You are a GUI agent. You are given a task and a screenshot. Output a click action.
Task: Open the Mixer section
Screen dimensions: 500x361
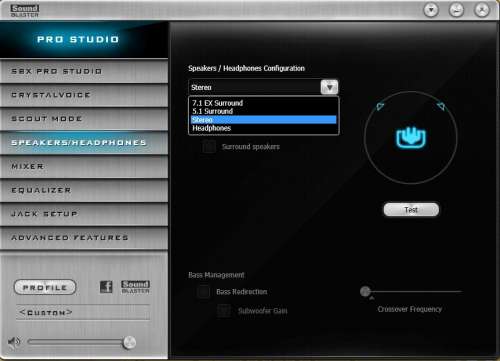(x=84, y=166)
